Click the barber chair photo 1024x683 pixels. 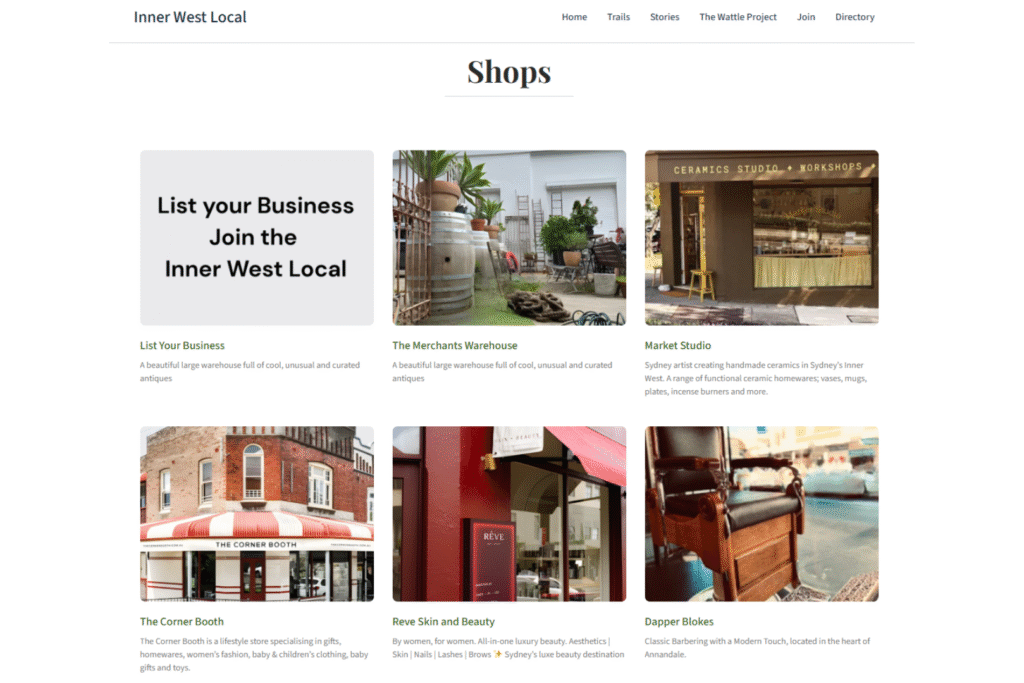pyautogui.click(x=761, y=514)
